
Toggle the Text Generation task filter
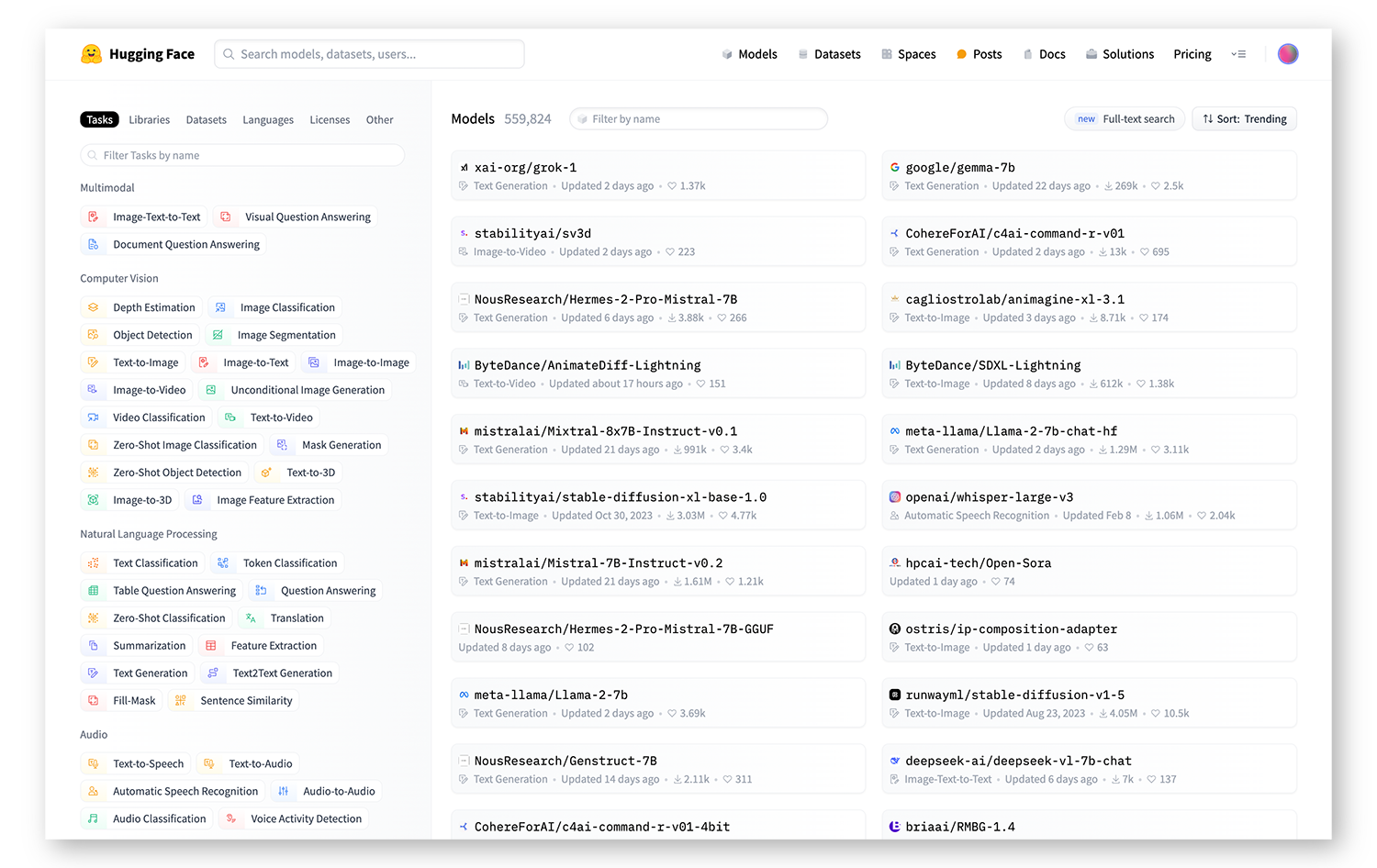[150, 673]
